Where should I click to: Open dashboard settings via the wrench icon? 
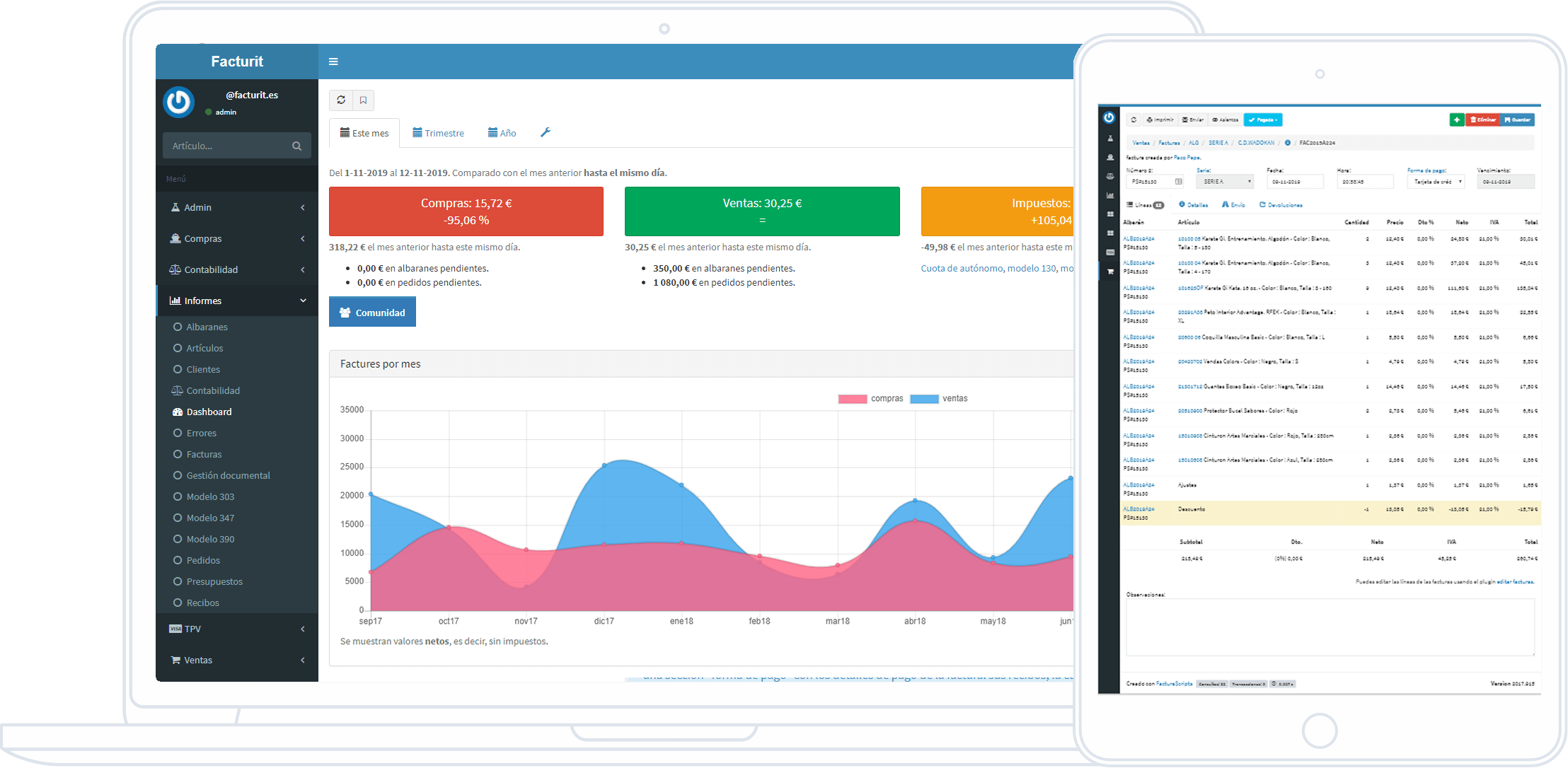click(546, 132)
